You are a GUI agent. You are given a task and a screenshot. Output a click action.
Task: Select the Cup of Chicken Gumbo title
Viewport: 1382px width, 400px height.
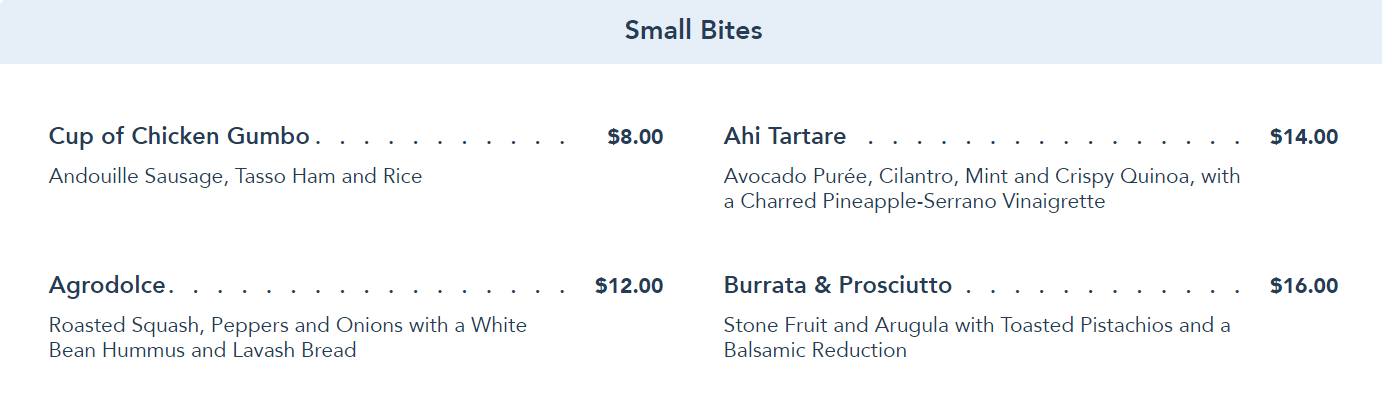pyautogui.click(x=179, y=136)
